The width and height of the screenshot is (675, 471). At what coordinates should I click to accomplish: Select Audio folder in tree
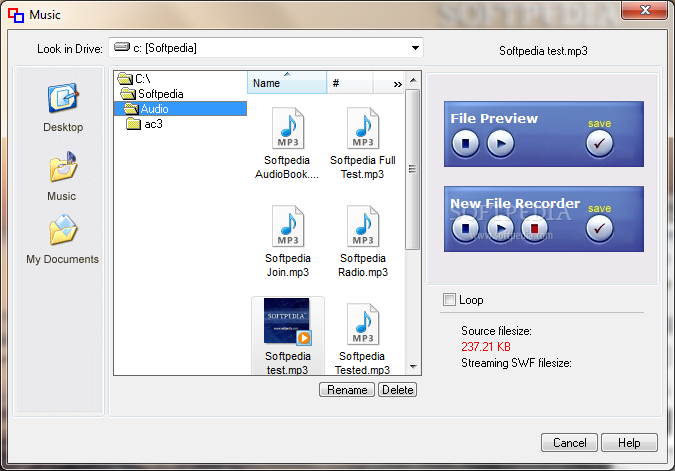[180, 109]
